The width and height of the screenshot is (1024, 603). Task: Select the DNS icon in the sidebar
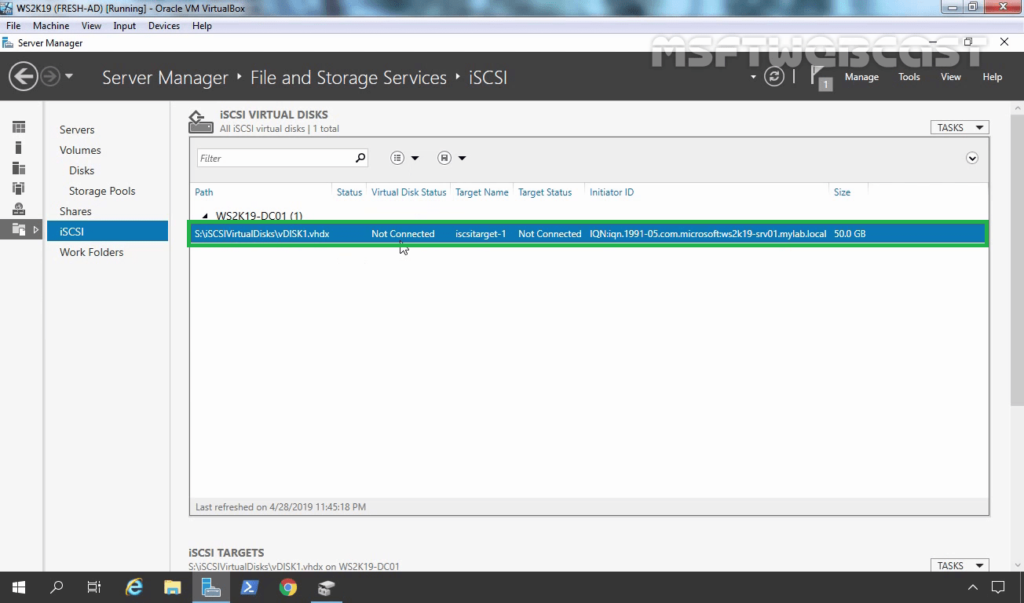19,209
